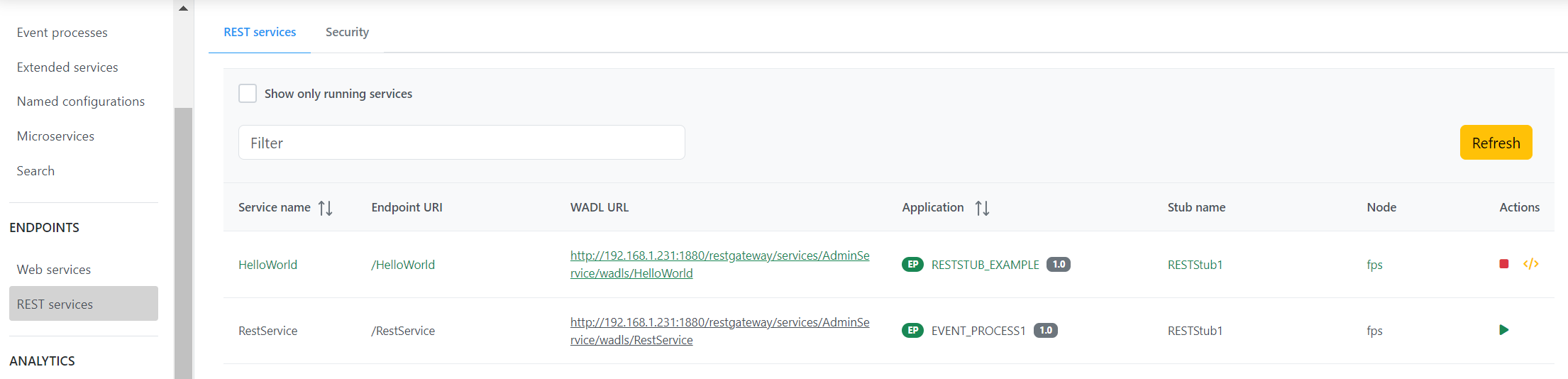Open code view icon for HelloWorld service

(x=1530, y=264)
